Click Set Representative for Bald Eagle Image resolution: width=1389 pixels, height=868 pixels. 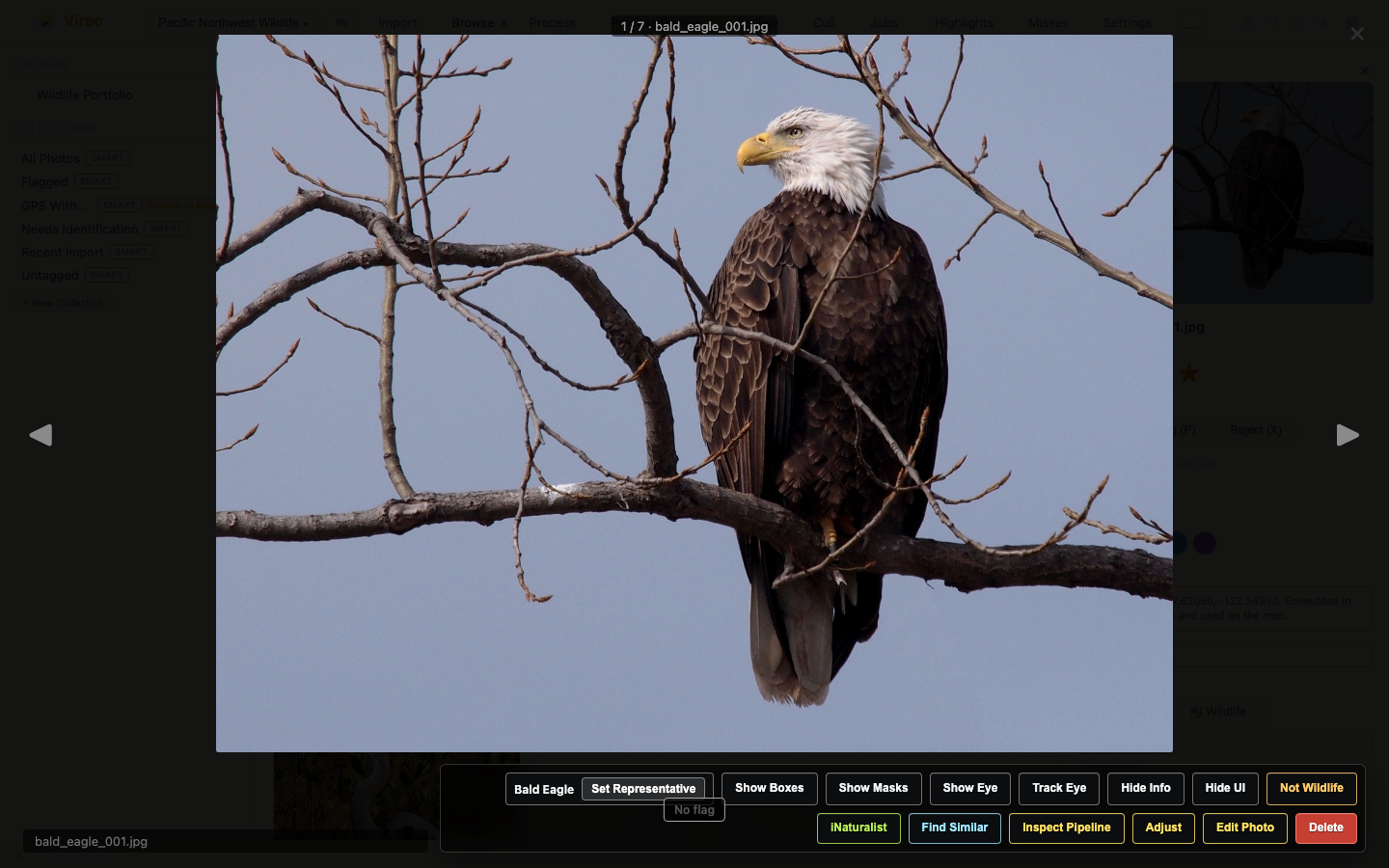click(643, 789)
